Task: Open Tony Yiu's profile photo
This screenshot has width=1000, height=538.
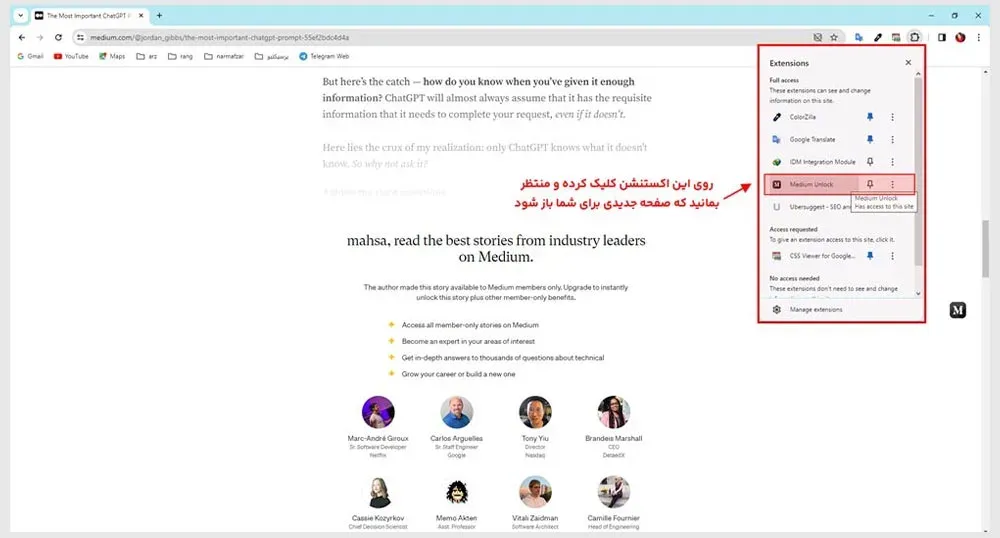Action: [535, 412]
